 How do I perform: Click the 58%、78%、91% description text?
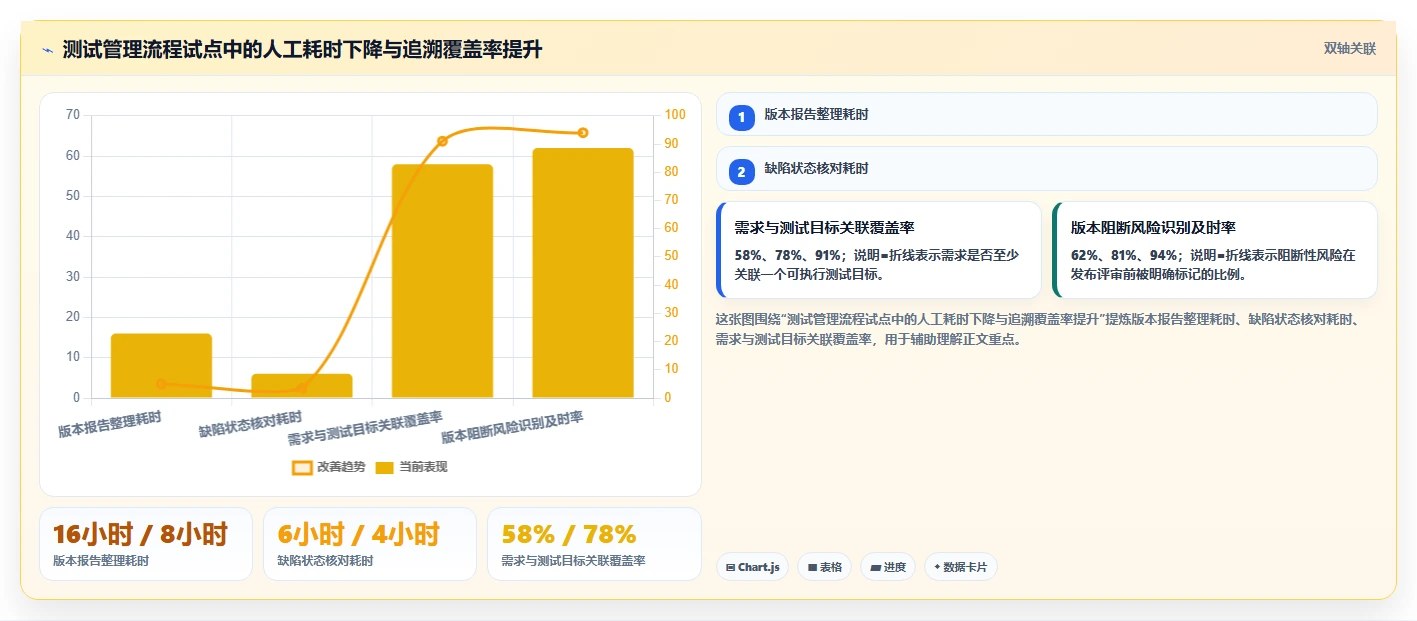click(x=877, y=265)
